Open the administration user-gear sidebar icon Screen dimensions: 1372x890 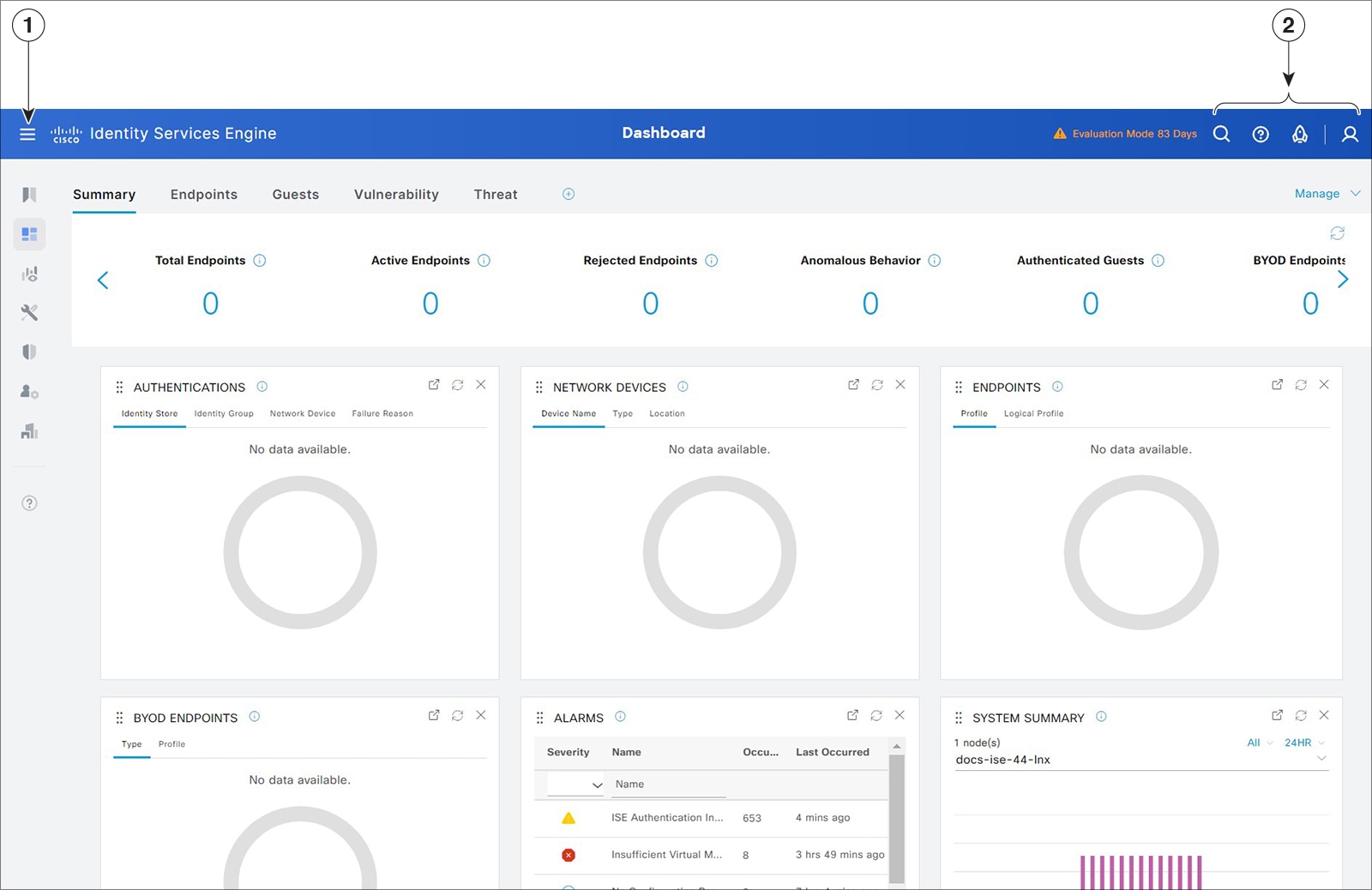(29, 391)
